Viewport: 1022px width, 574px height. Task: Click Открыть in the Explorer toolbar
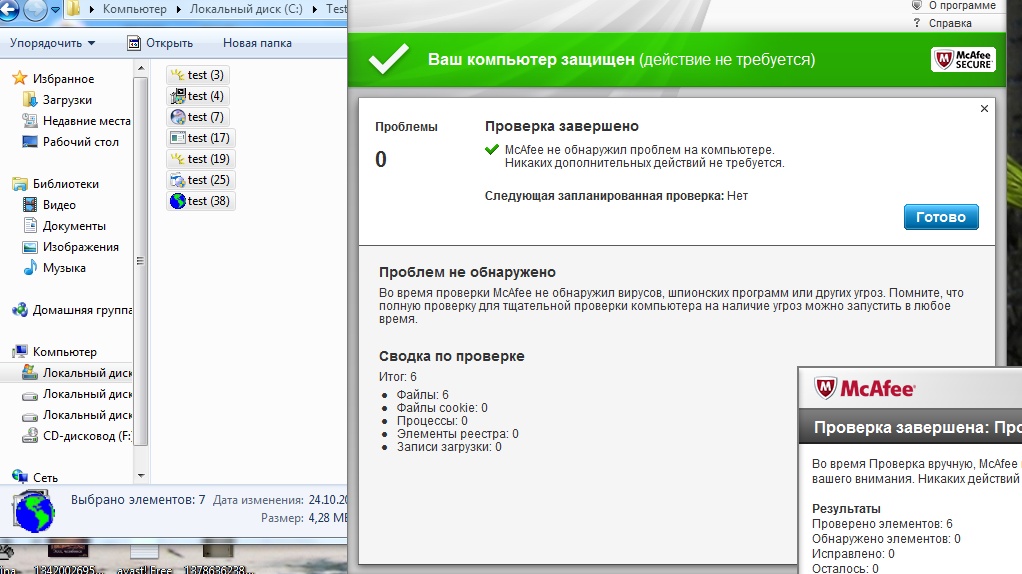[x=160, y=43]
